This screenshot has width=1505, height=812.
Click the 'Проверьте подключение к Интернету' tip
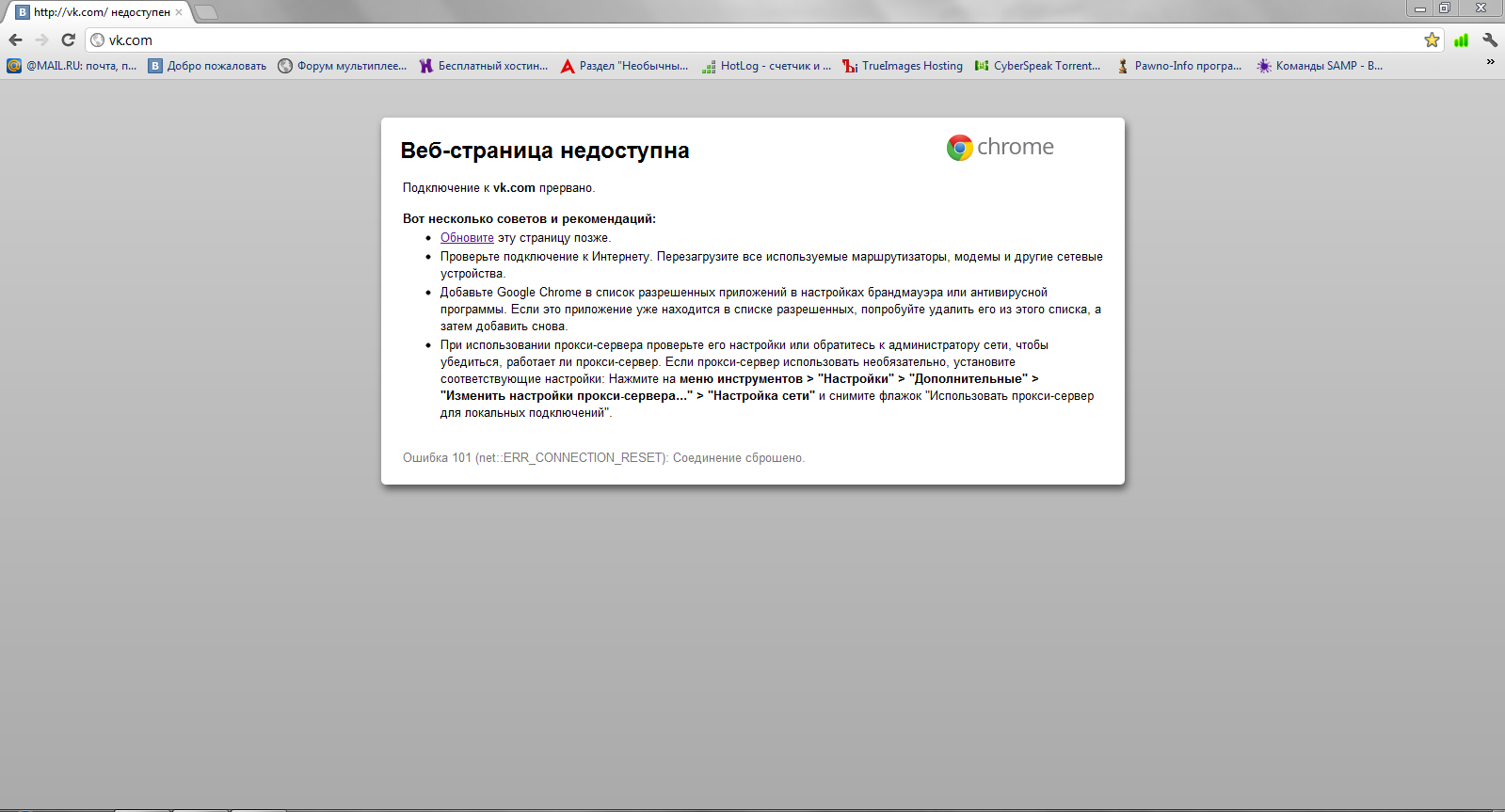(x=772, y=265)
